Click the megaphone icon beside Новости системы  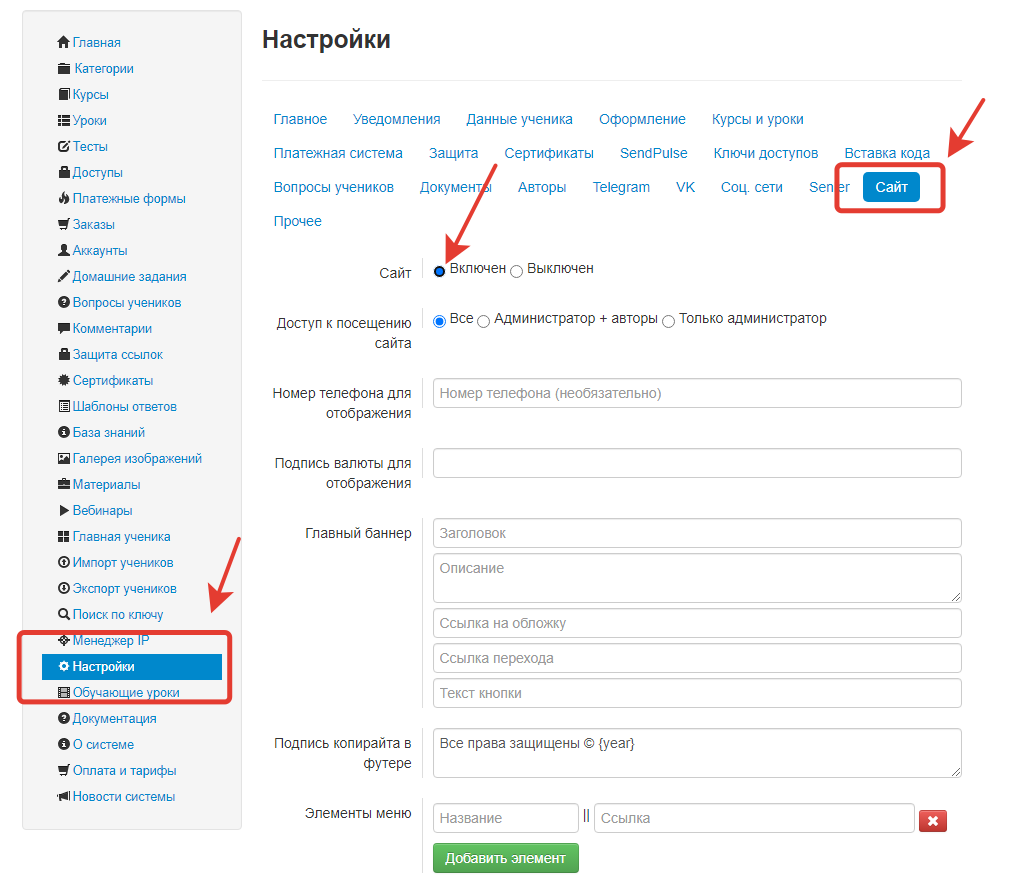point(64,796)
